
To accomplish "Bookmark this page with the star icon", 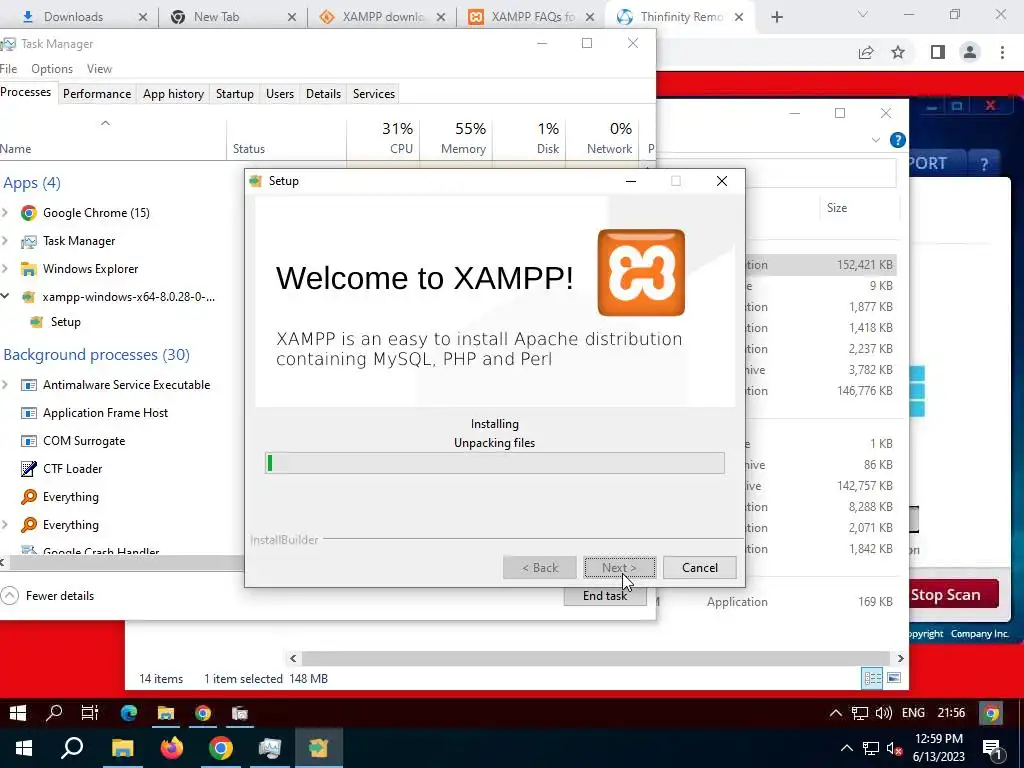I will tap(898, 52).
